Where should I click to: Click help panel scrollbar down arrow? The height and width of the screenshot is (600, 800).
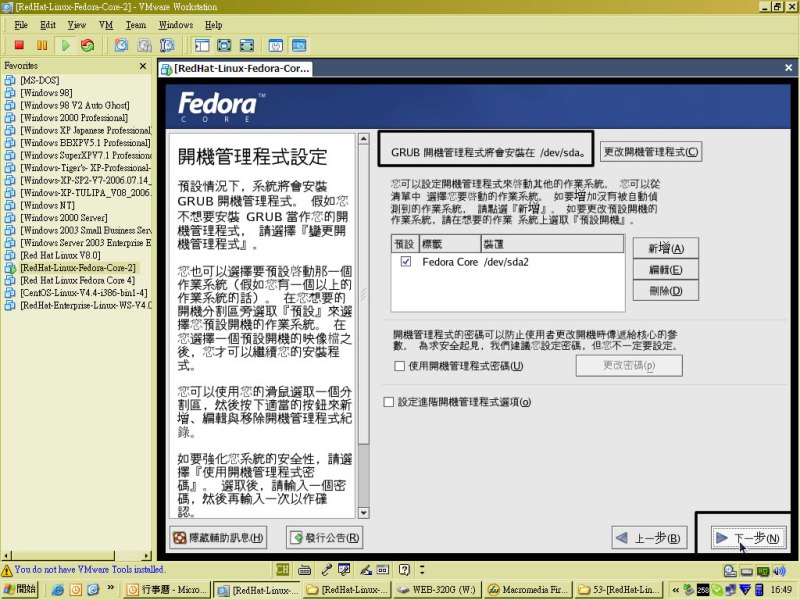363,513
